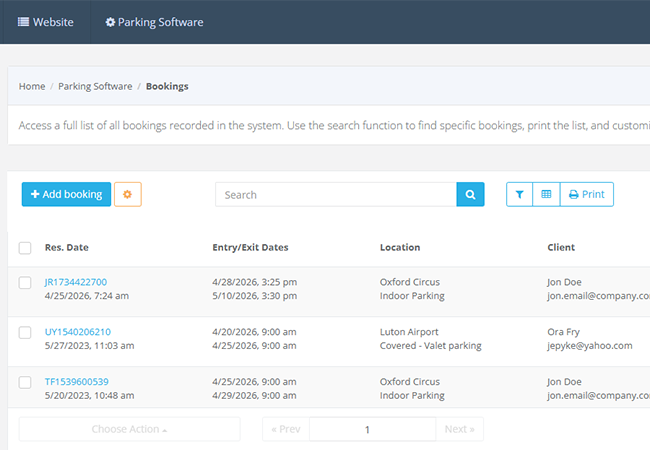This screenshot has height=450, width=650.
Task: Click the Client column header
Action: click(x=561, y=247)
